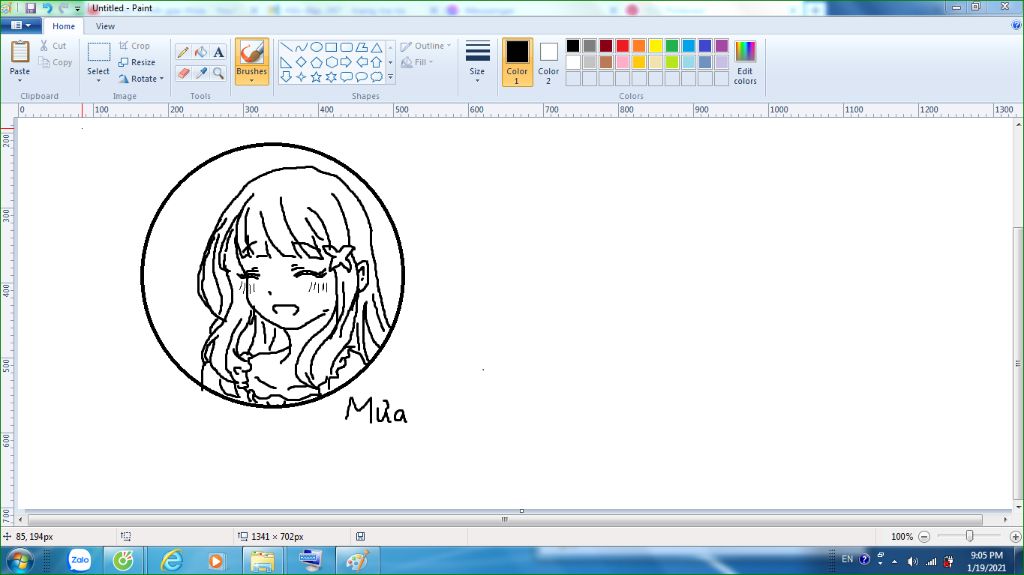The height and width of the screenshot is (575, 1024).
Task: Click the volume speaker tray icon
Action: click(x=913, y=561)
